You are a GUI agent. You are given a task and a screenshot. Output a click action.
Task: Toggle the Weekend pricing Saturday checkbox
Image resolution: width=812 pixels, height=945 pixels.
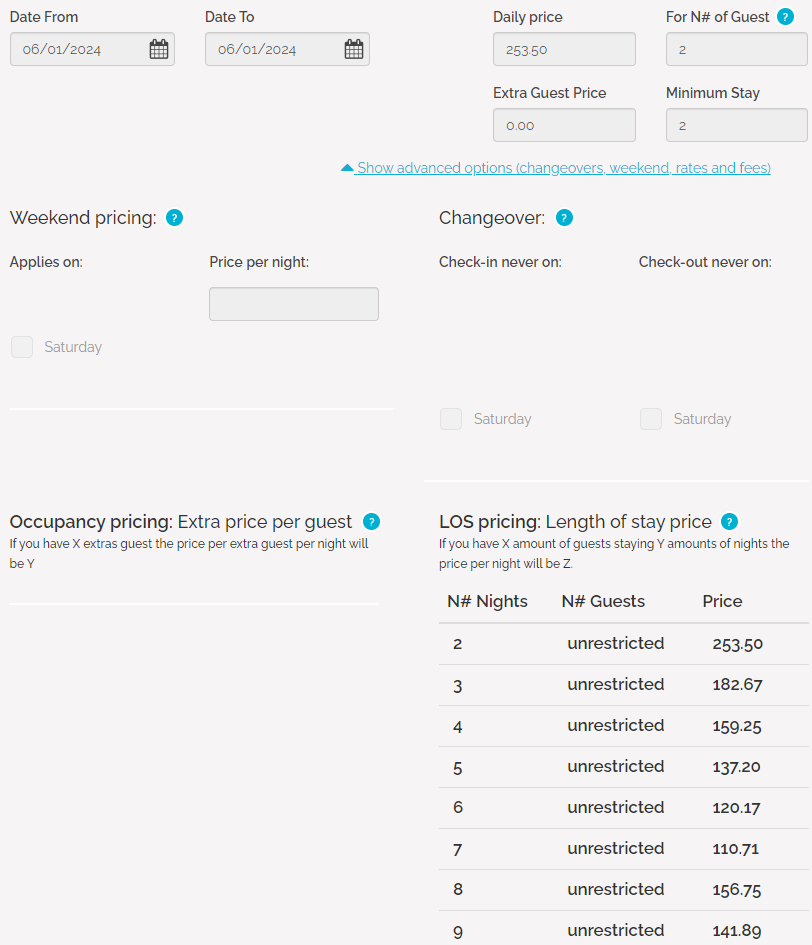[22, 347]
